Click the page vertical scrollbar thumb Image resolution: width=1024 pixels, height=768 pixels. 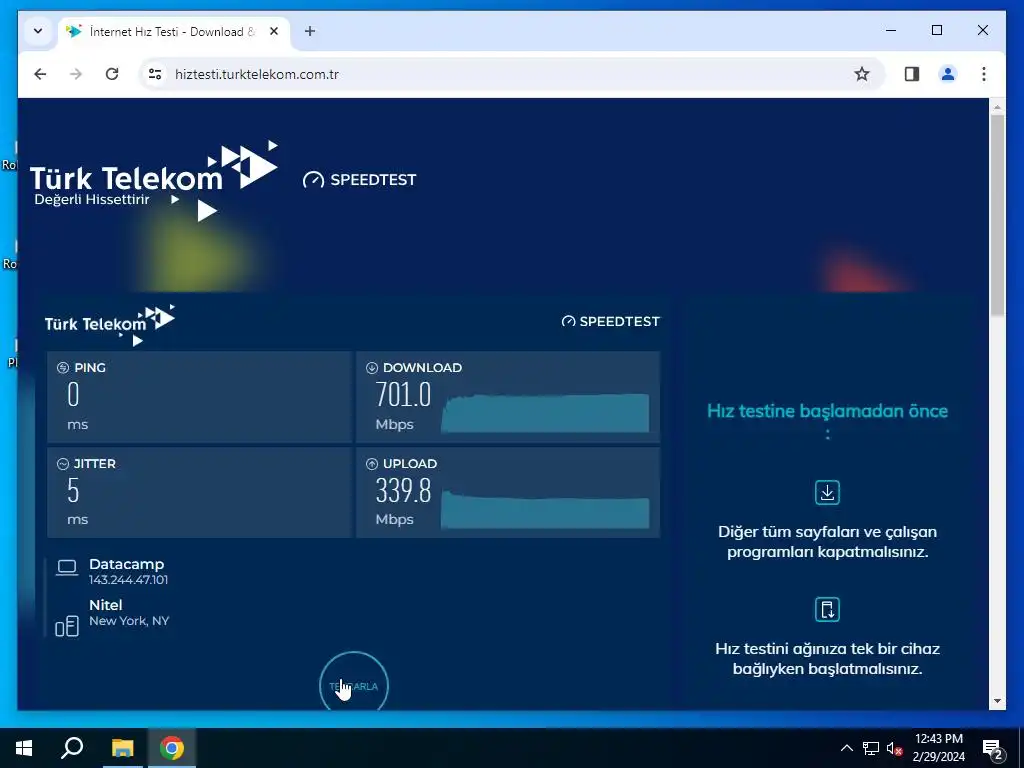[997, 216]
